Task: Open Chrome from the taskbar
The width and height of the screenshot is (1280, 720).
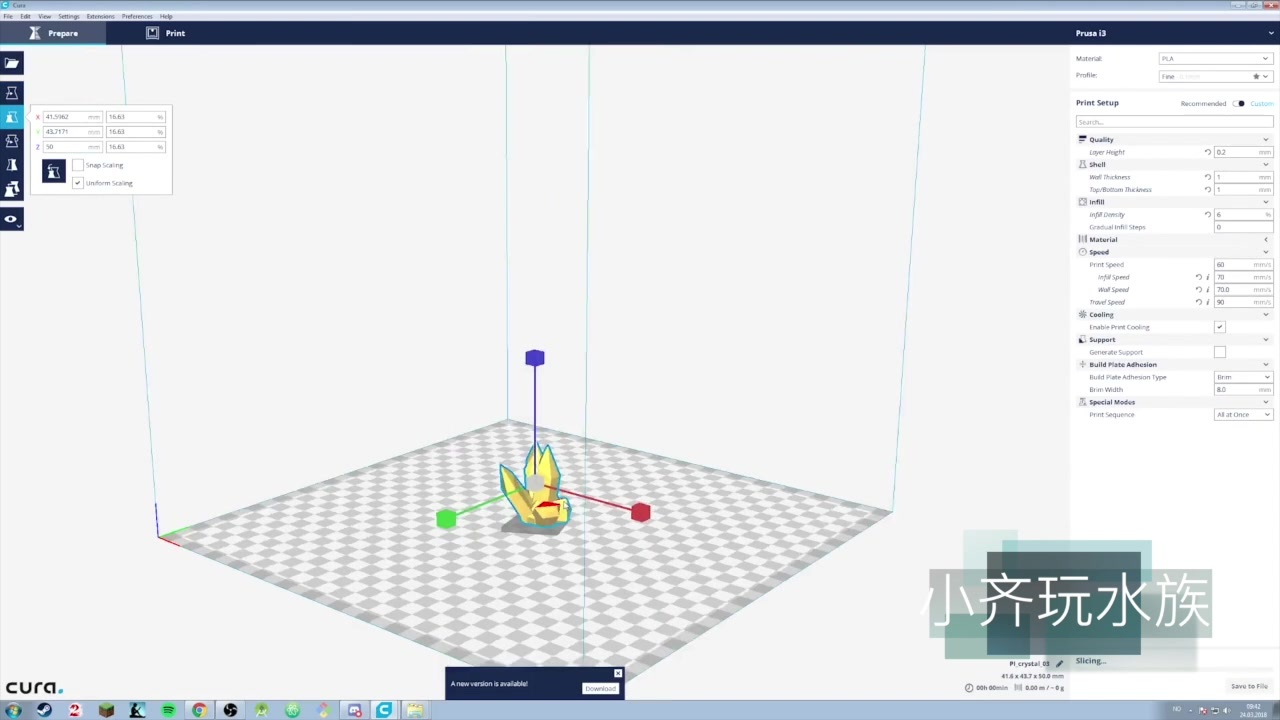Action: click(199, 710)
